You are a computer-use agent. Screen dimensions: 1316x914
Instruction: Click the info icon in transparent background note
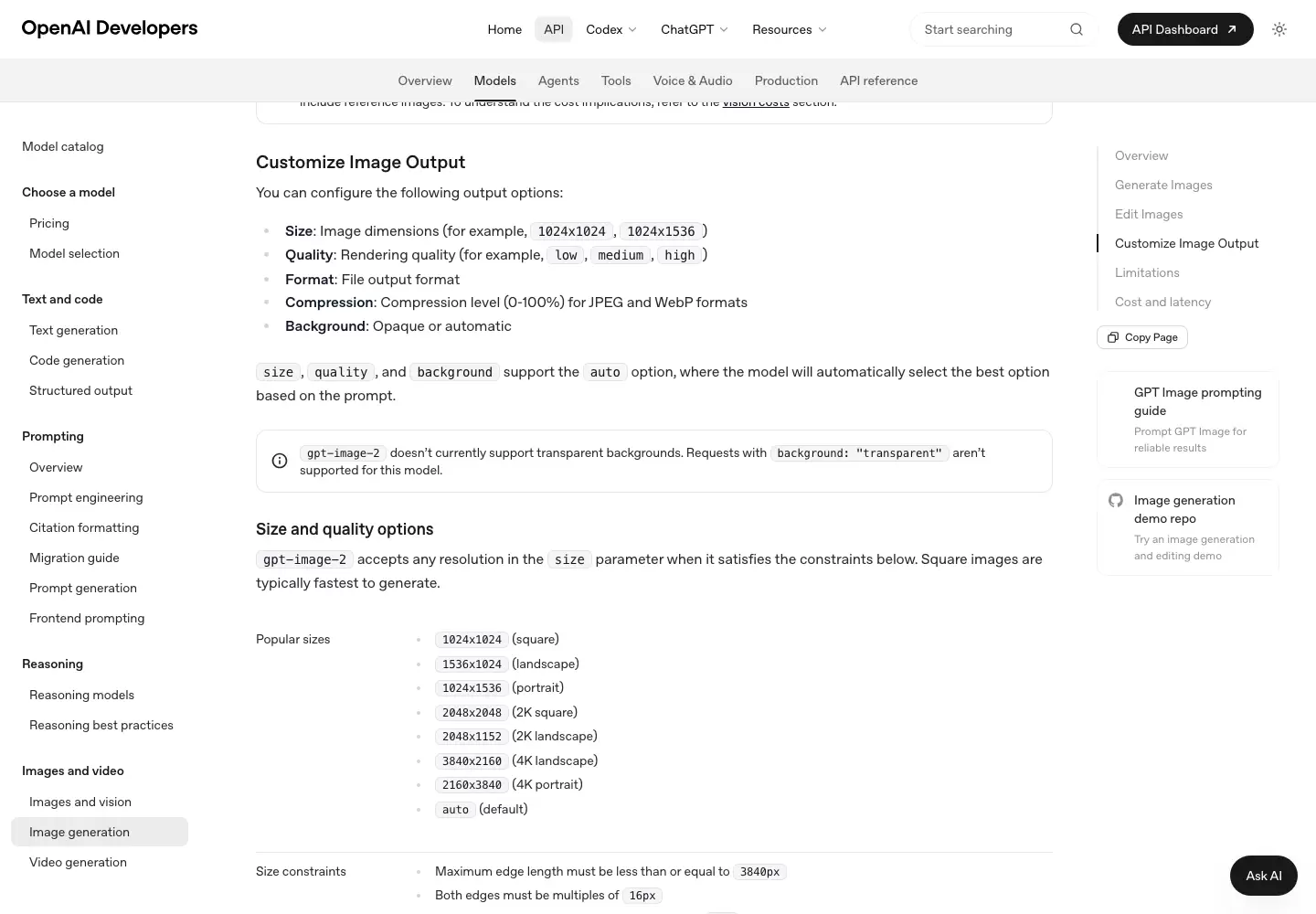point(280,461)
